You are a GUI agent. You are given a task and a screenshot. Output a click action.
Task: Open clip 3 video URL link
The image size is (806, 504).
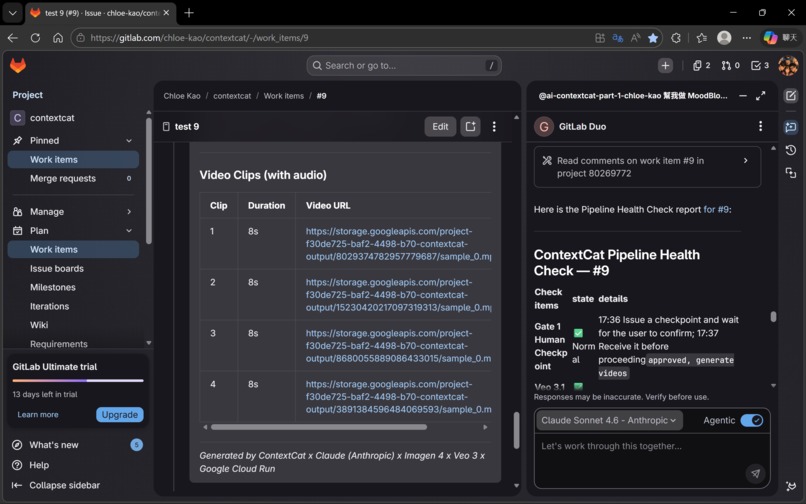point(398,346)
